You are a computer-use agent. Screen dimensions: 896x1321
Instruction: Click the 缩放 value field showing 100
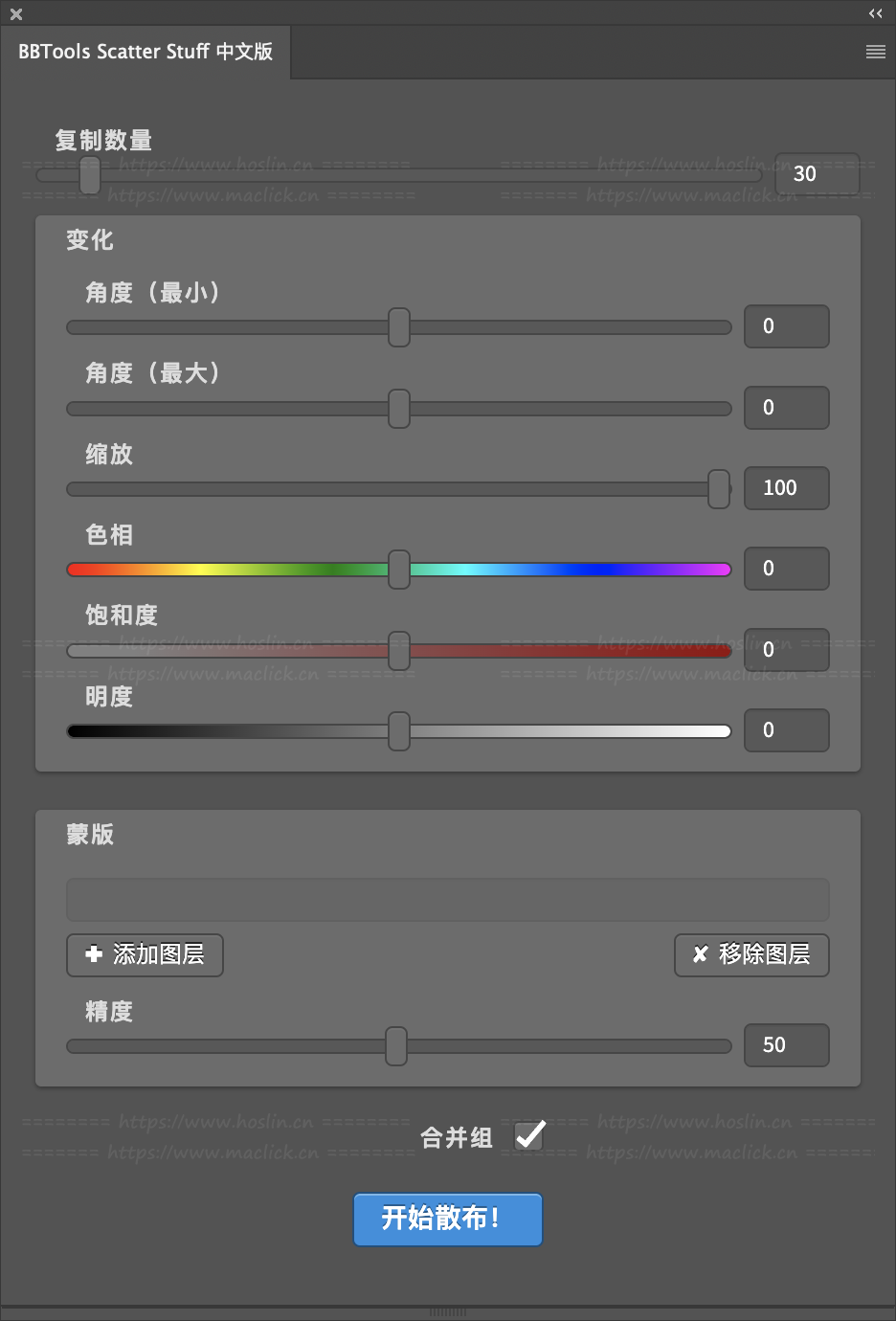(786, 488)
